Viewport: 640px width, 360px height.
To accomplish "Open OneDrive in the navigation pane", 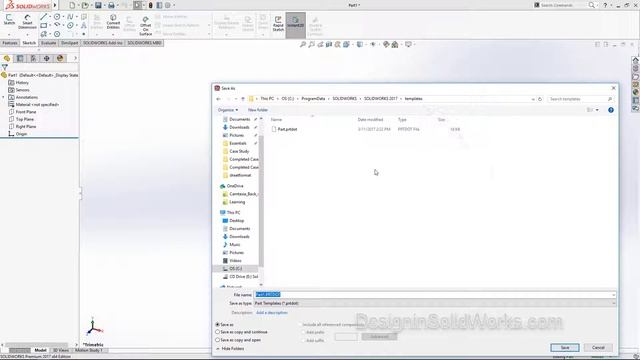I will point(235,186).
